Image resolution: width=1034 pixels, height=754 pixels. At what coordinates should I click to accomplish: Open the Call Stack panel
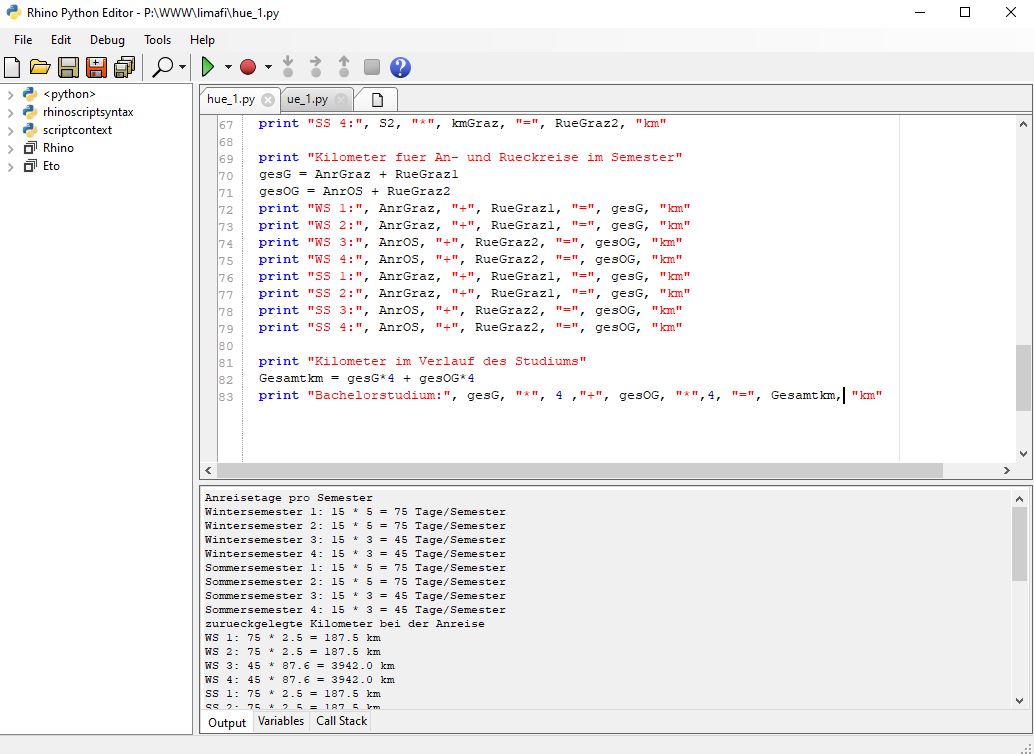[340, 721]
